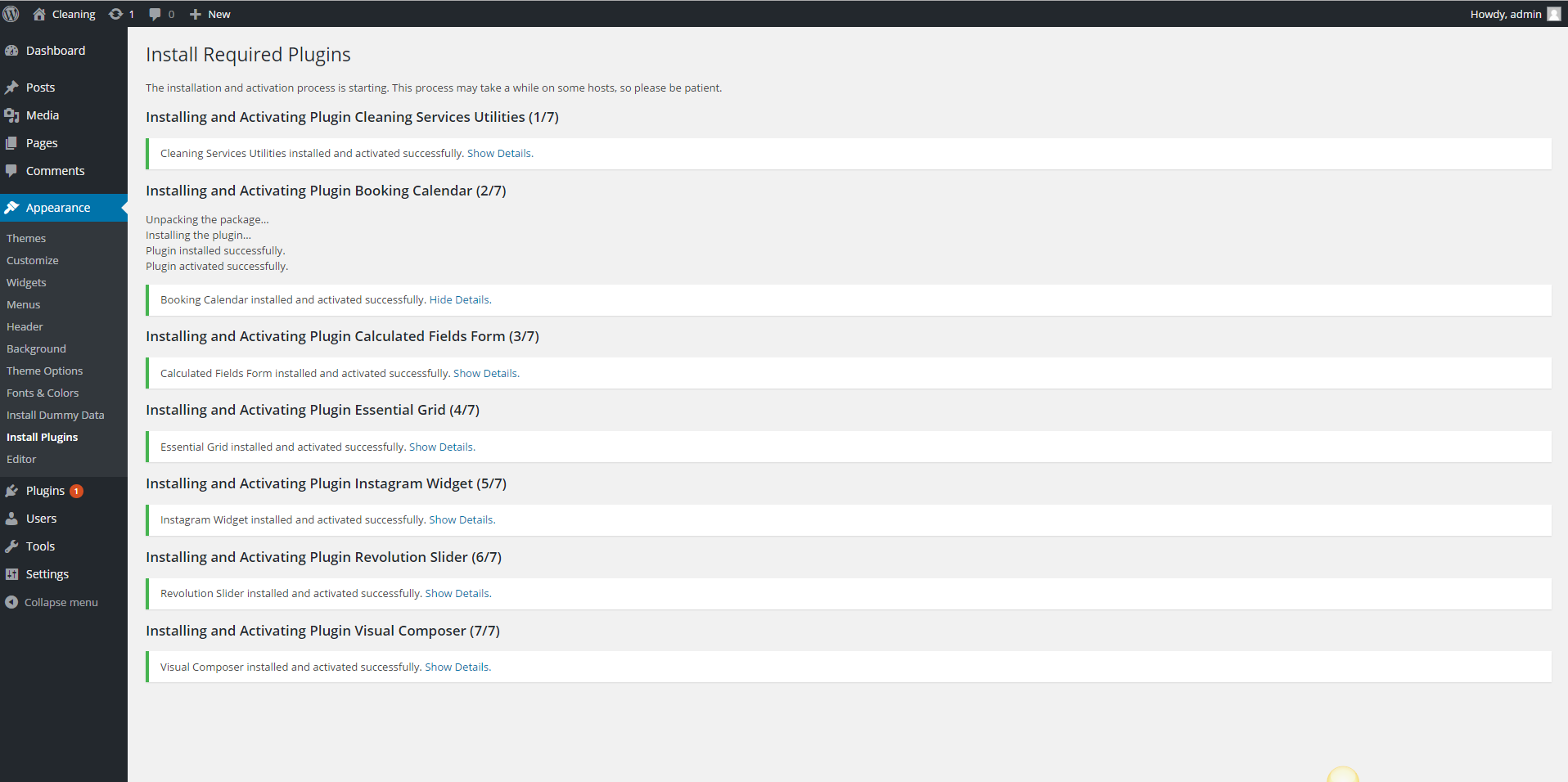Open the Customize submenu item

(x=33, y=260)
